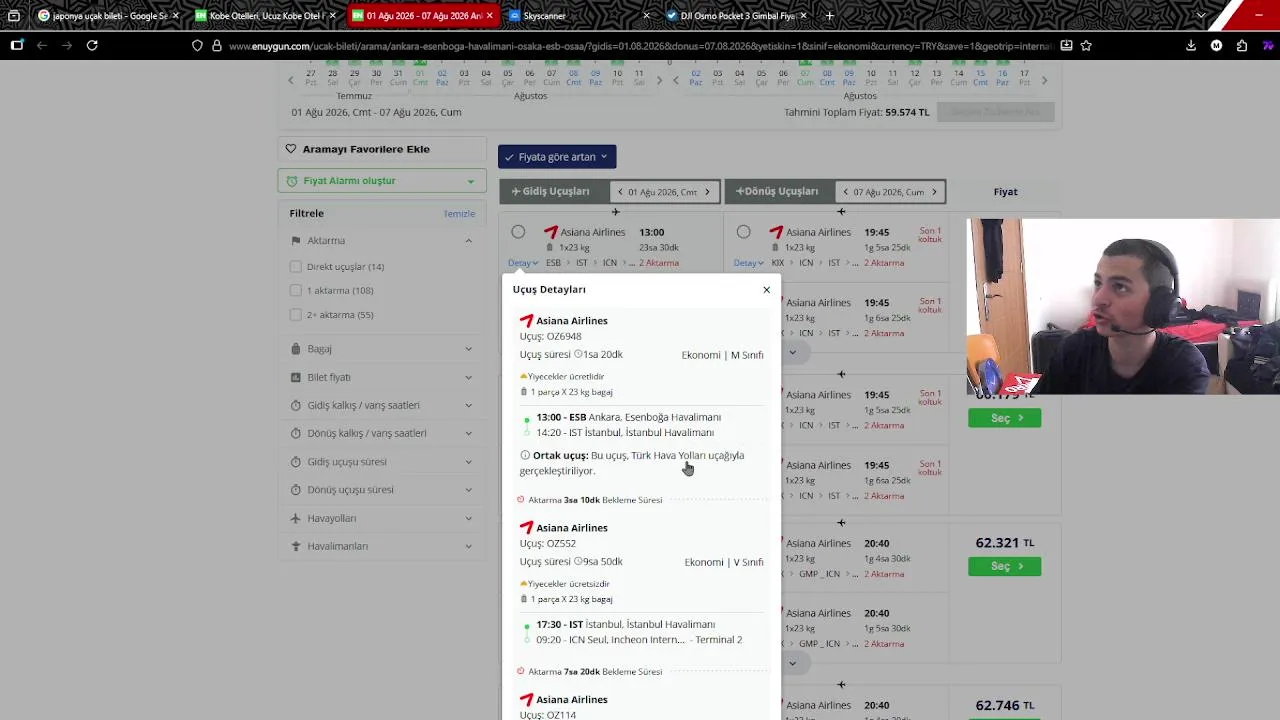Image resolution: width=1280 pixels, height=720 pixels.
Task: Go back using browser back arrow
Action: [x=42, y=46]
